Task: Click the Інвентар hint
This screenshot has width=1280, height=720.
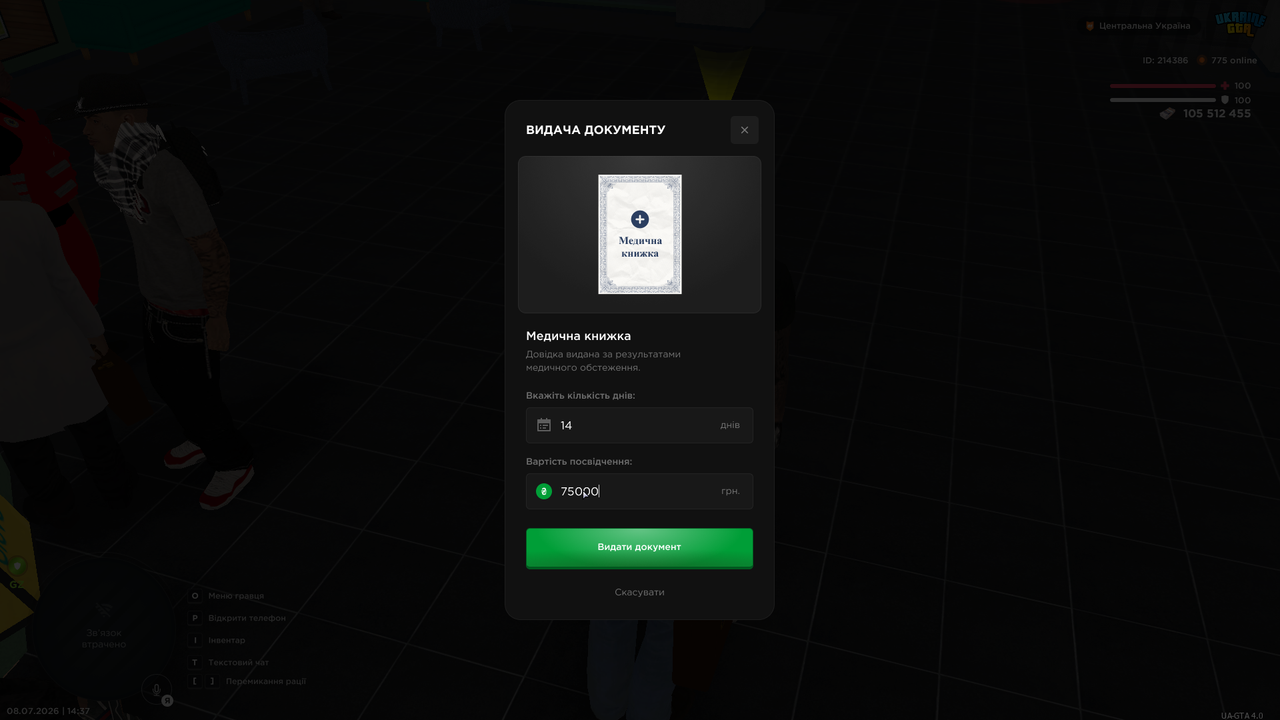Action: click(227, 640)
